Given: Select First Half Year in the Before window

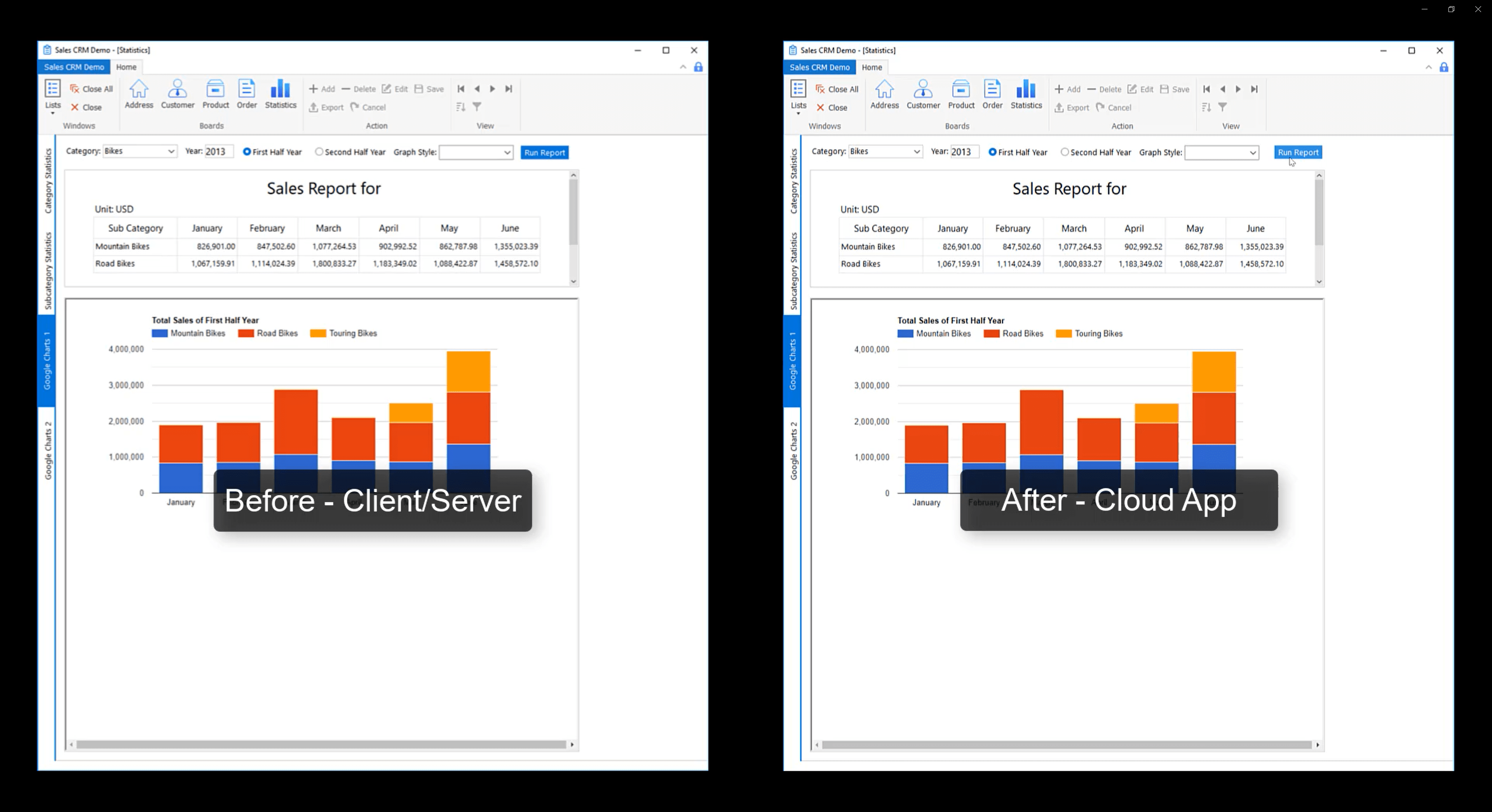Looking at the screenshot, I should pyautogui.click(x=248, y=152).
